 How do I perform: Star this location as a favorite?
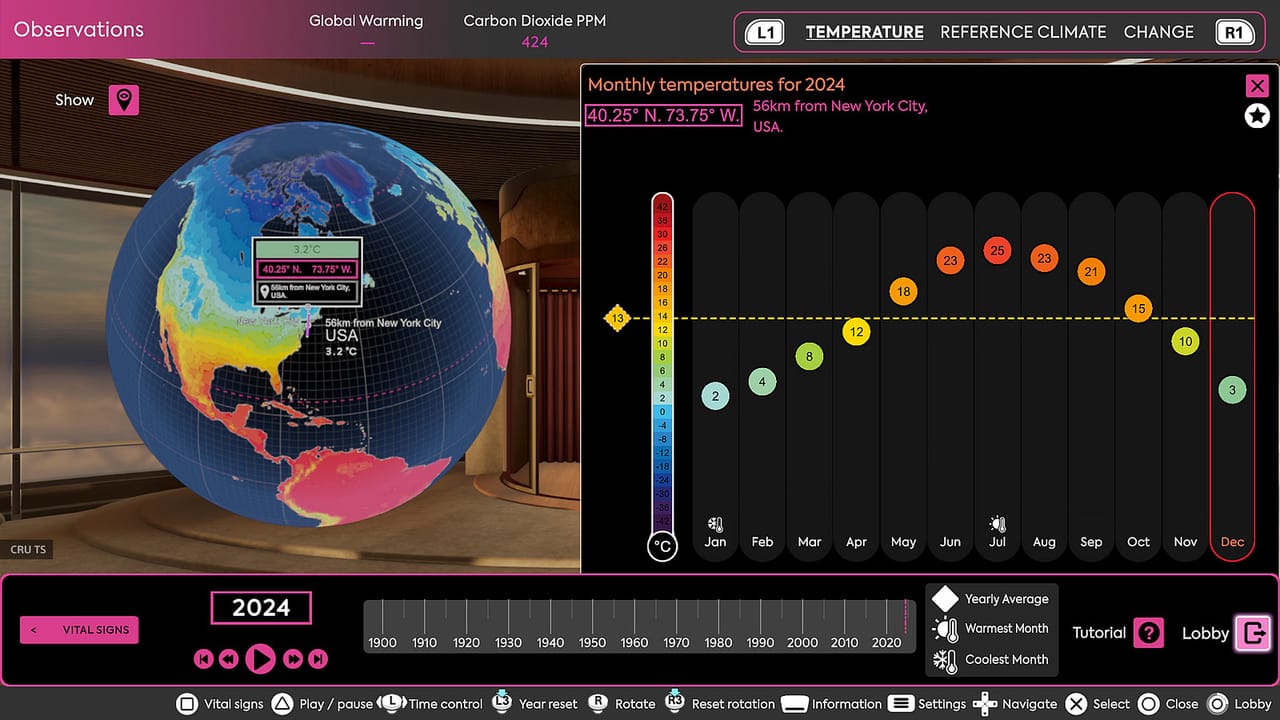point(1257,116)
